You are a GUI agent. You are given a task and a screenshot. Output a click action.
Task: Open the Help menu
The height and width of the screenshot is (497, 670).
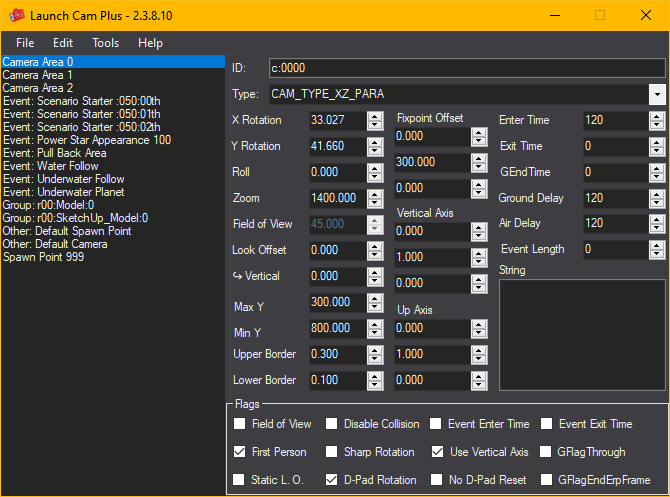coord(150,43)
